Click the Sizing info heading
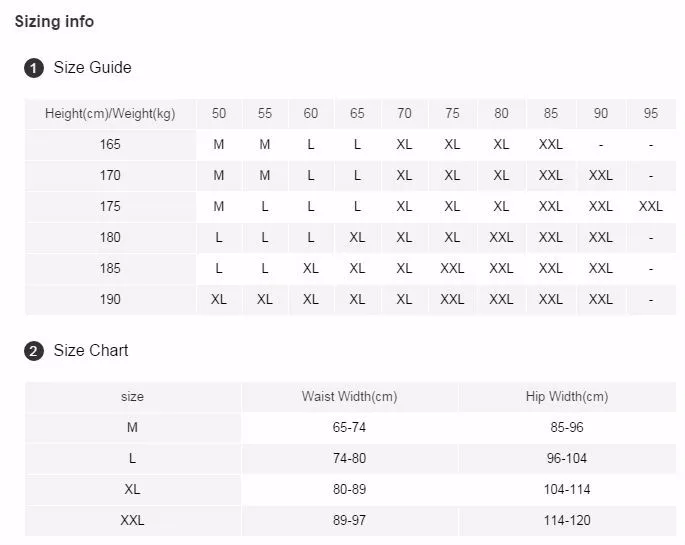 (x=54, y=21)
